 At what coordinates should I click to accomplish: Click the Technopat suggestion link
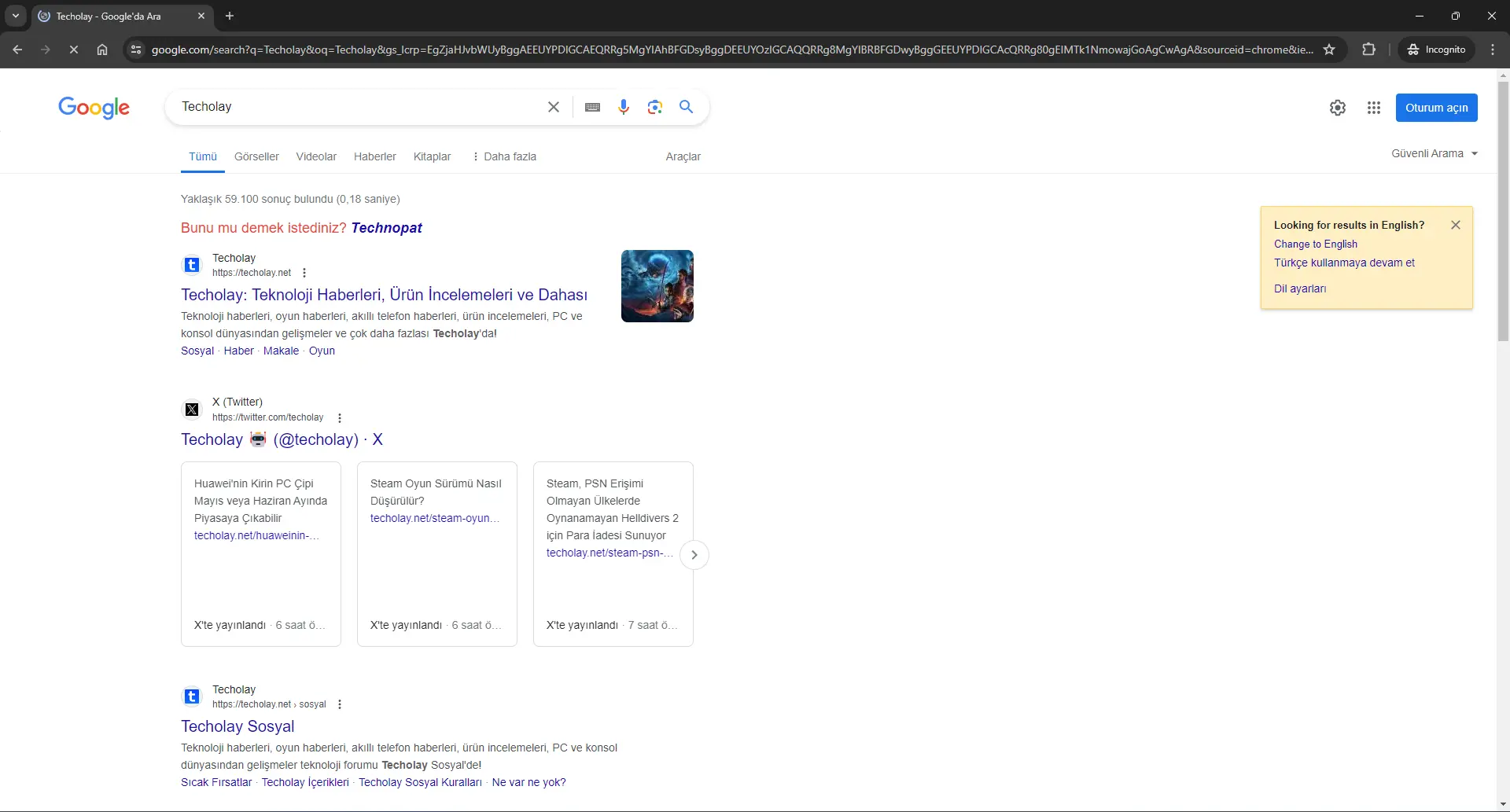click(x=387, y=228)
